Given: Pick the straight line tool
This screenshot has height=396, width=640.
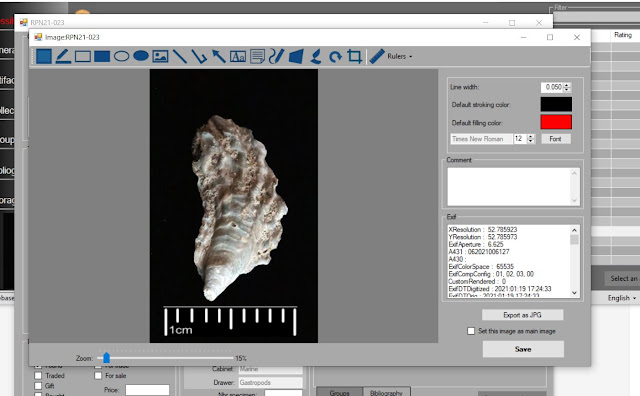Looking at the screenshot, I should coord(180,56).
